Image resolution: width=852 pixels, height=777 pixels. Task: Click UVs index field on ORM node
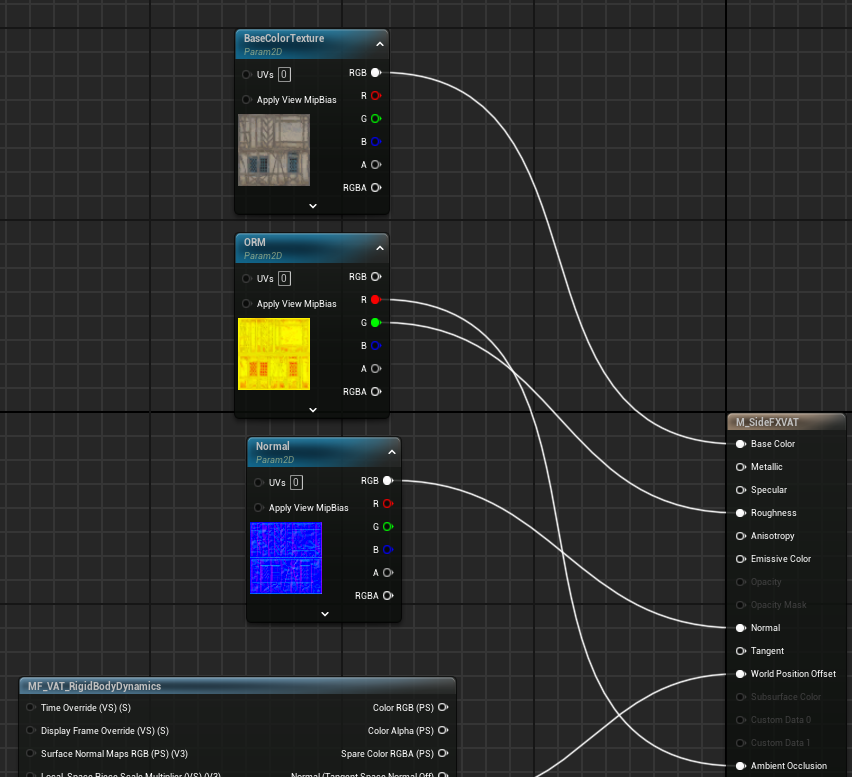(284, 278)
